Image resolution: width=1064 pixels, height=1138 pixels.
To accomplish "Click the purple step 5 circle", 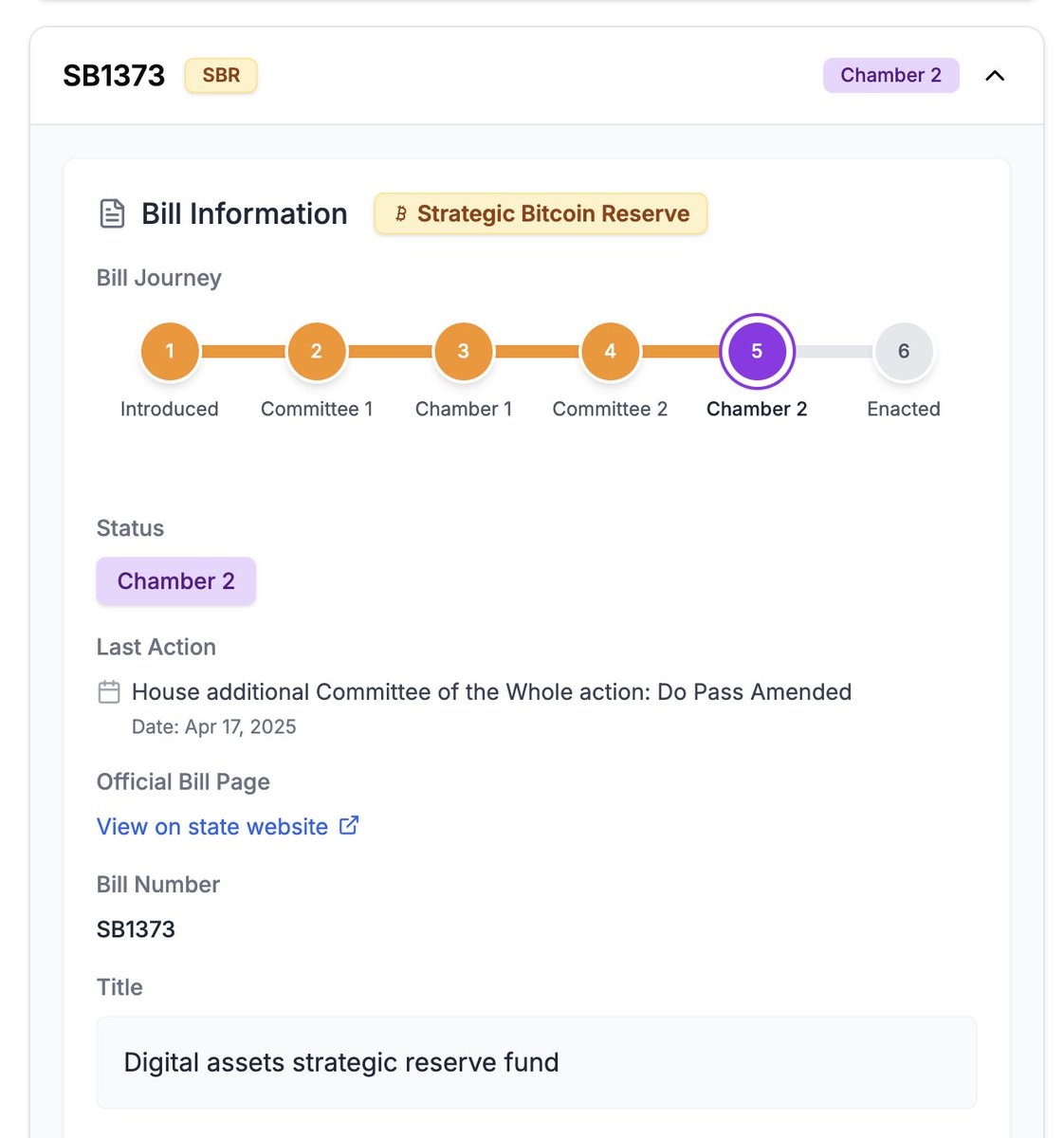I will (757, 351).
